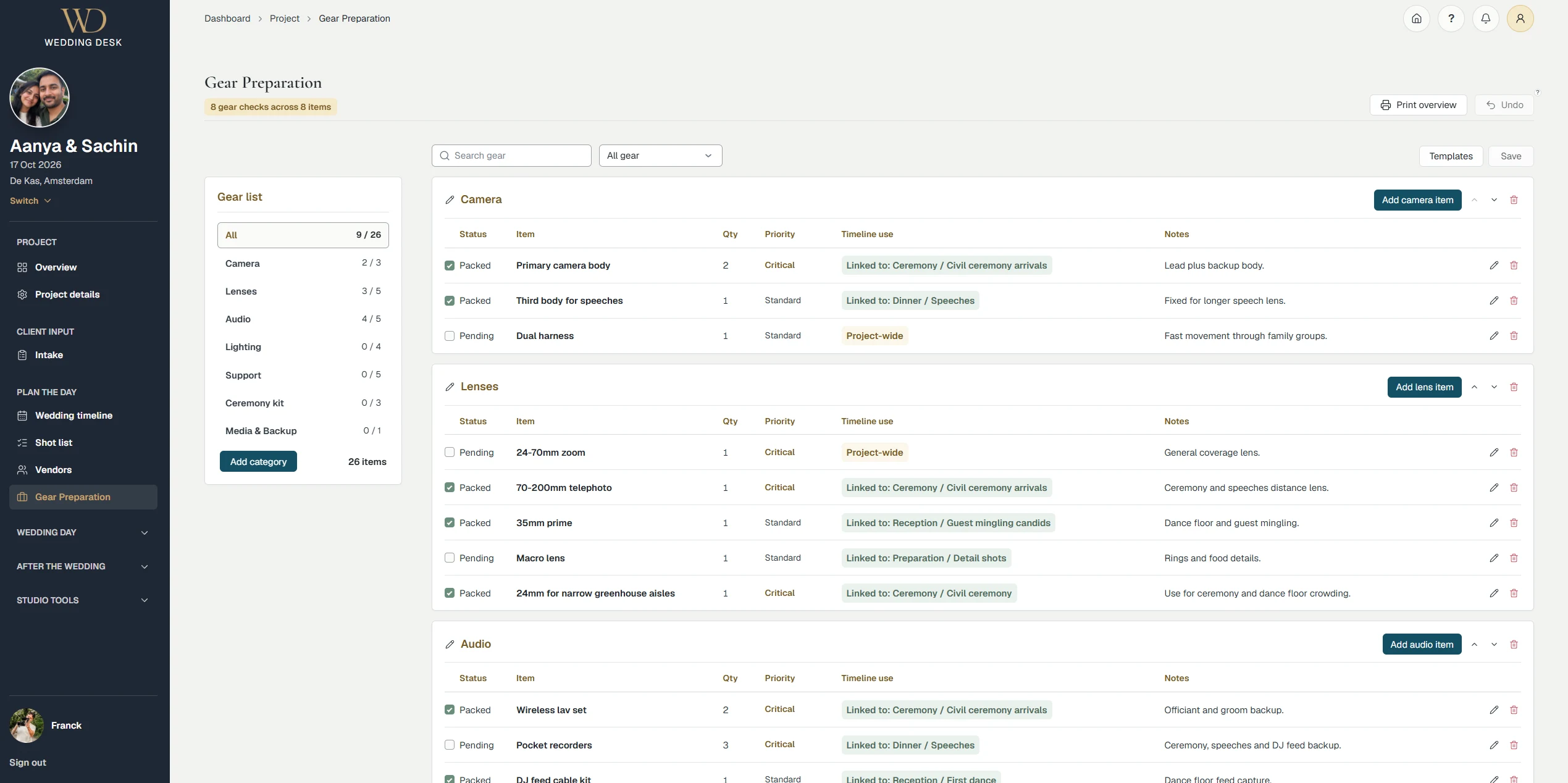Delete the Dual harness row
Viewport: 1568px width, 783px height.
[x=1514, y=336]
